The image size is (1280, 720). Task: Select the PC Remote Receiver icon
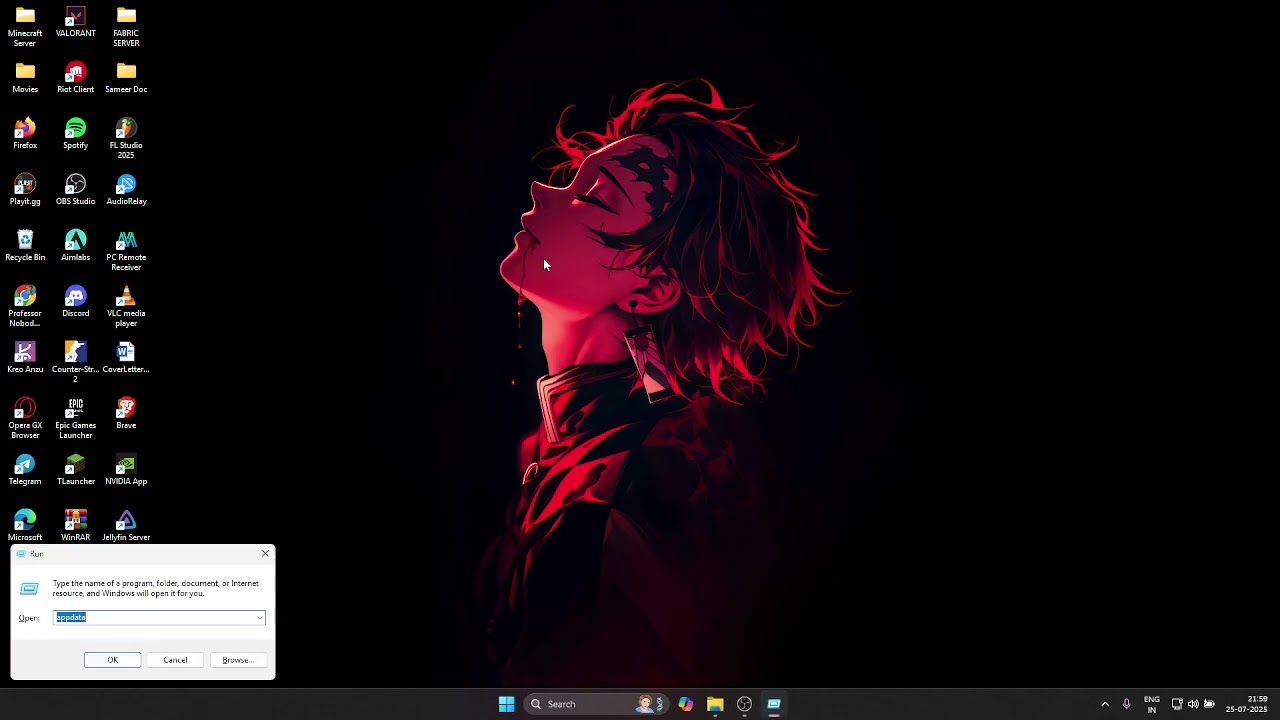click(126, 250)
